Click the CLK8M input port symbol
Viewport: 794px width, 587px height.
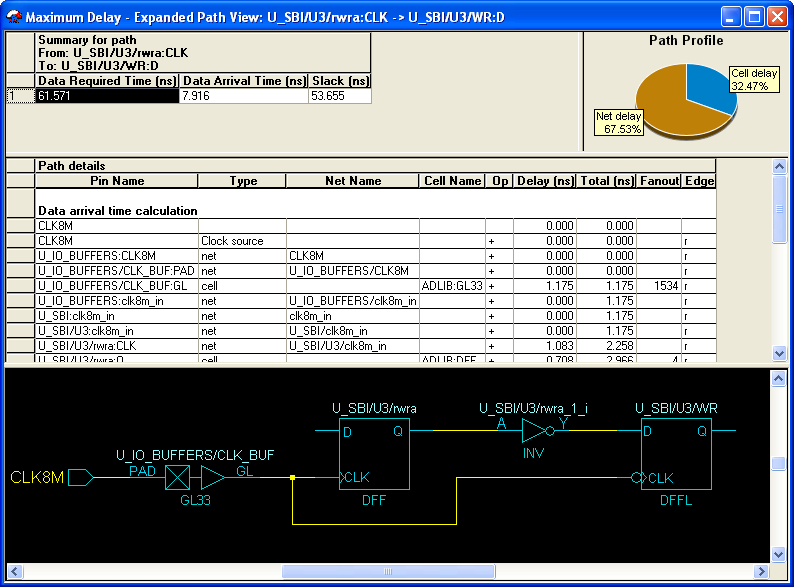tap(81, 478)
